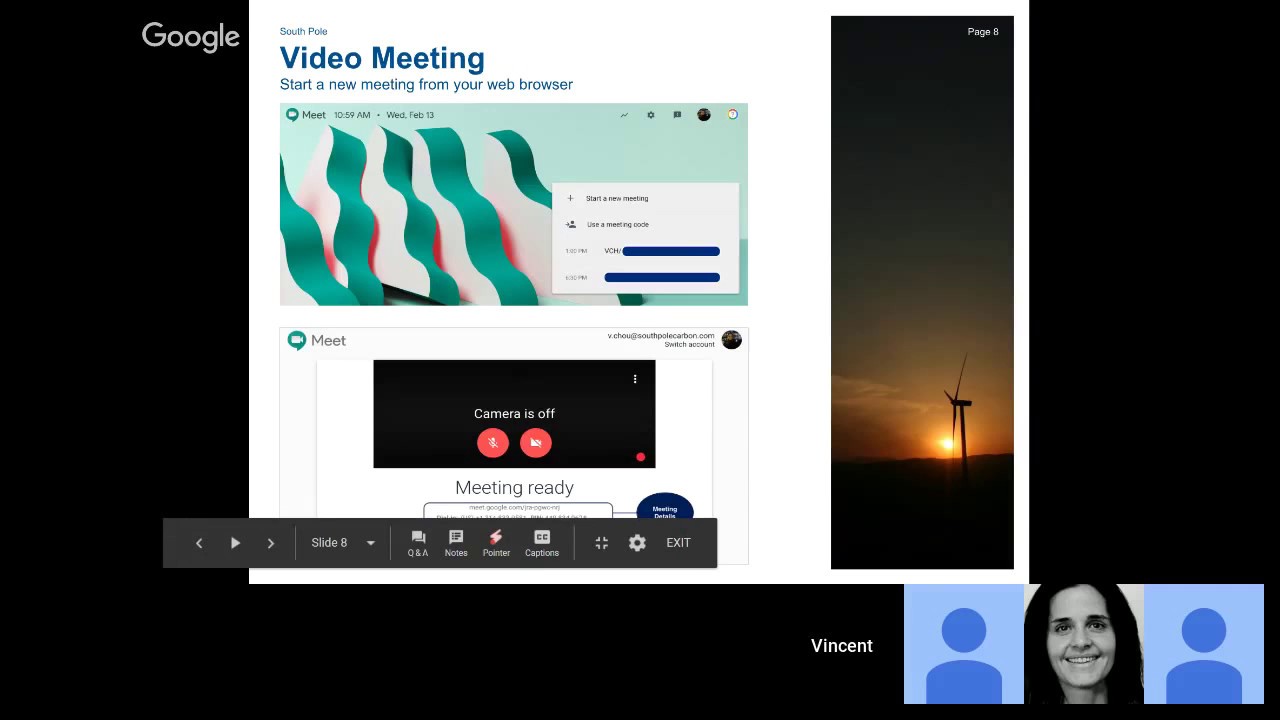Click the Video Meeting slide title

tap(382, 58)
